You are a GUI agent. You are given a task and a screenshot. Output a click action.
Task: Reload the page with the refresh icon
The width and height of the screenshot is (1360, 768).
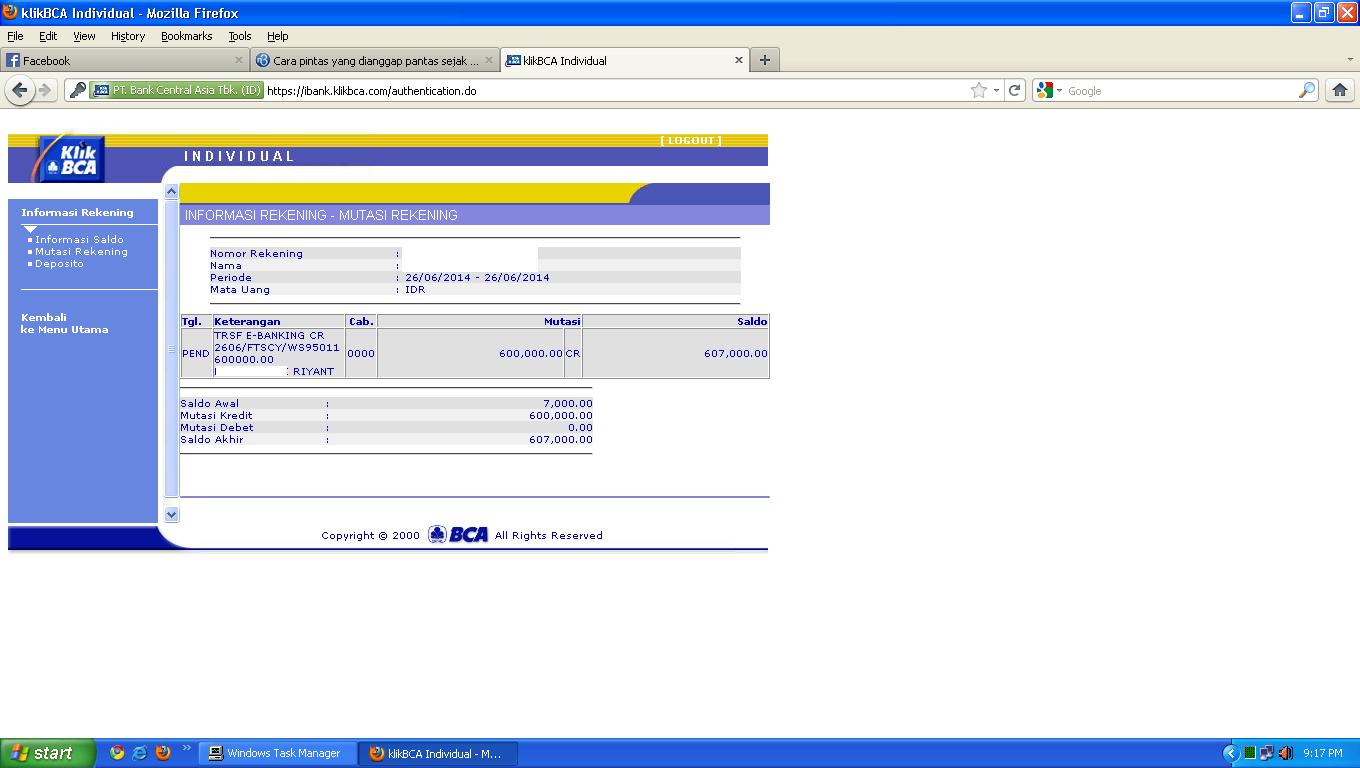[1014, 90]
